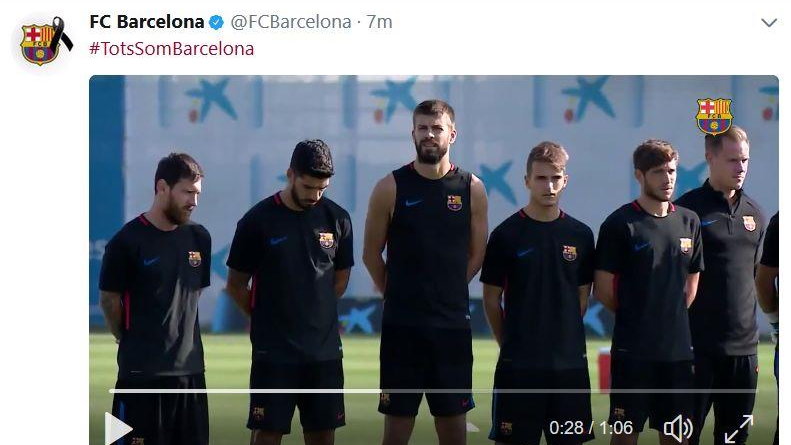Click the 0:28 / 1:06 time display
The image size is (791, 445).
(591, 428)
